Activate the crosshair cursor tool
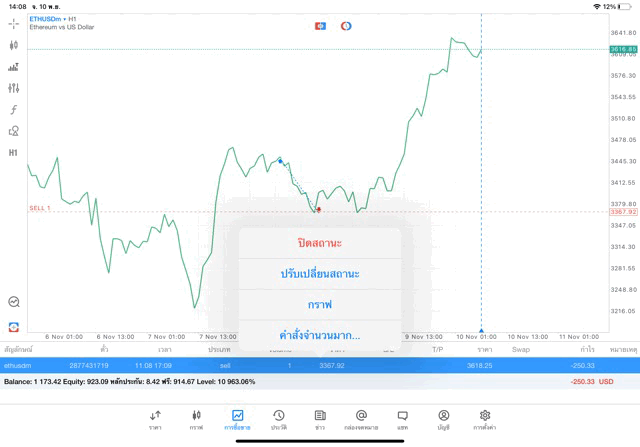640x447 pixels. [x=14, y=23]
